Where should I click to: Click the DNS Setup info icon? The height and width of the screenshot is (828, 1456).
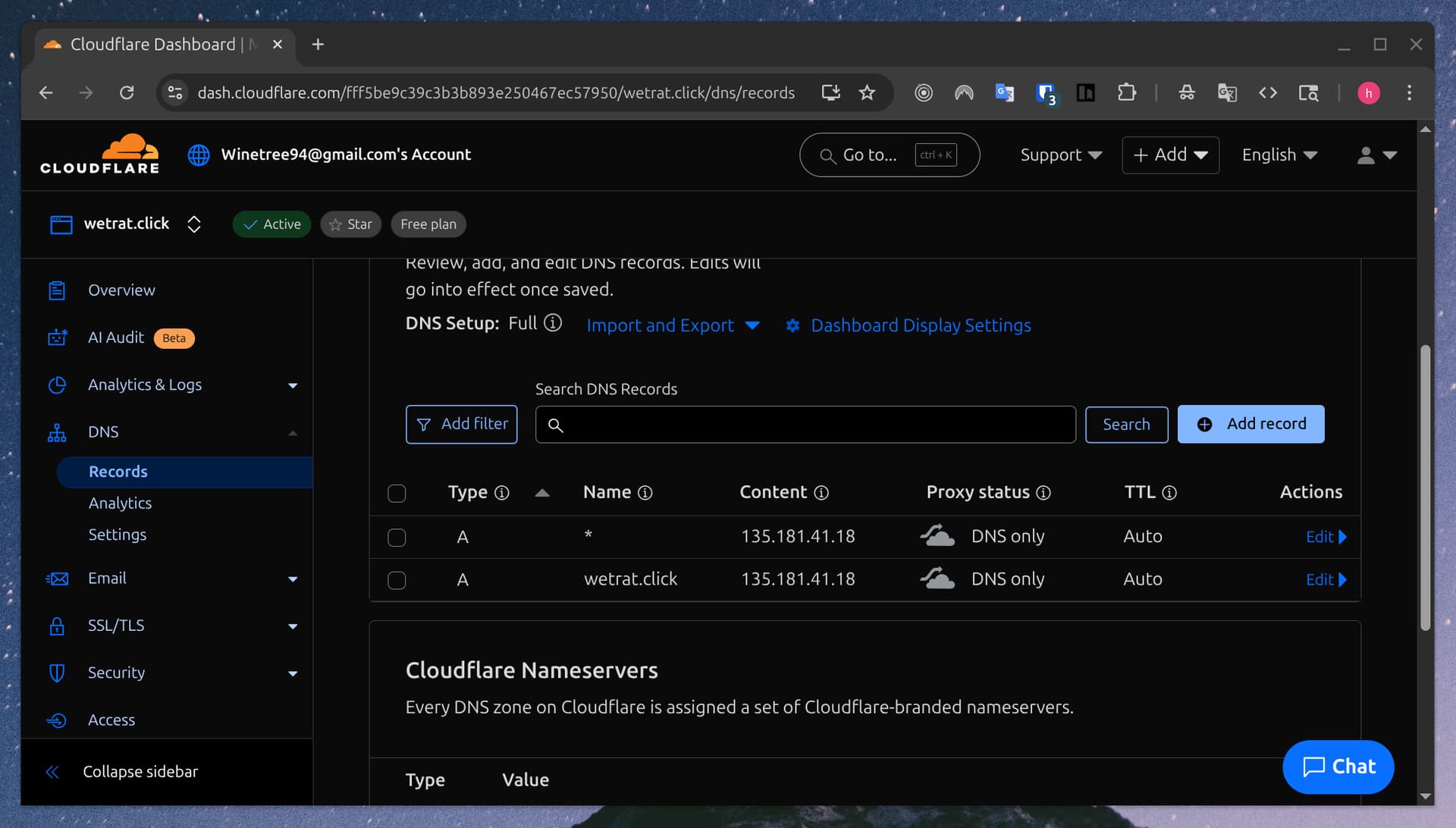point(554,323)
